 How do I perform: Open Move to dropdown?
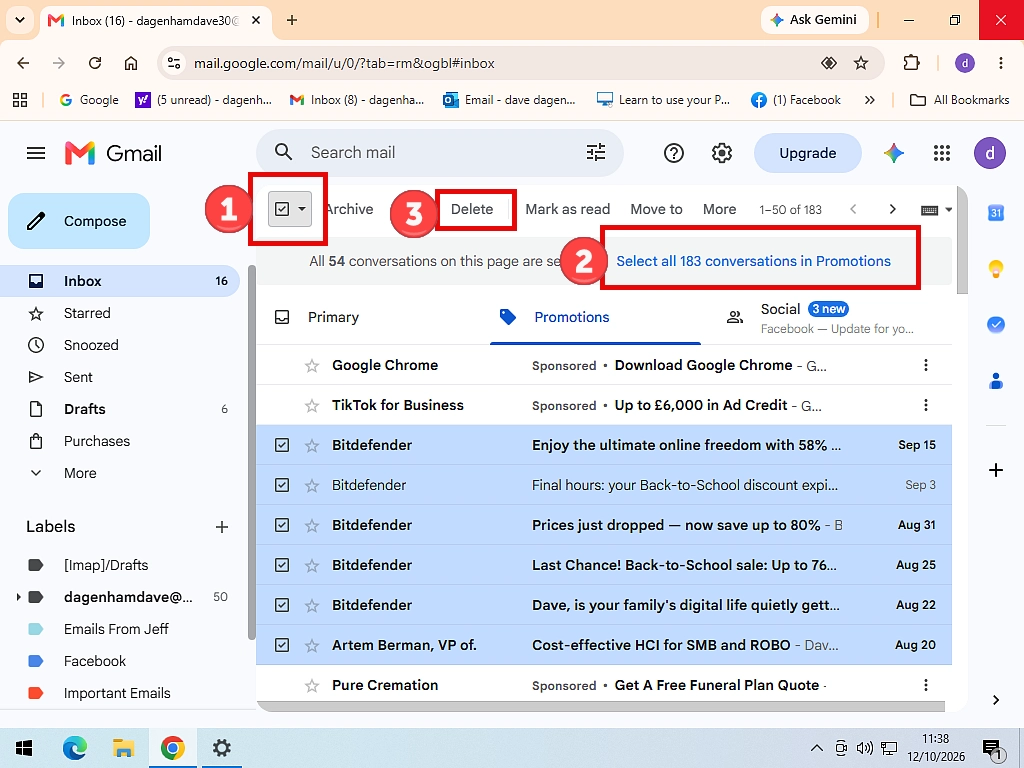point(656,209)
